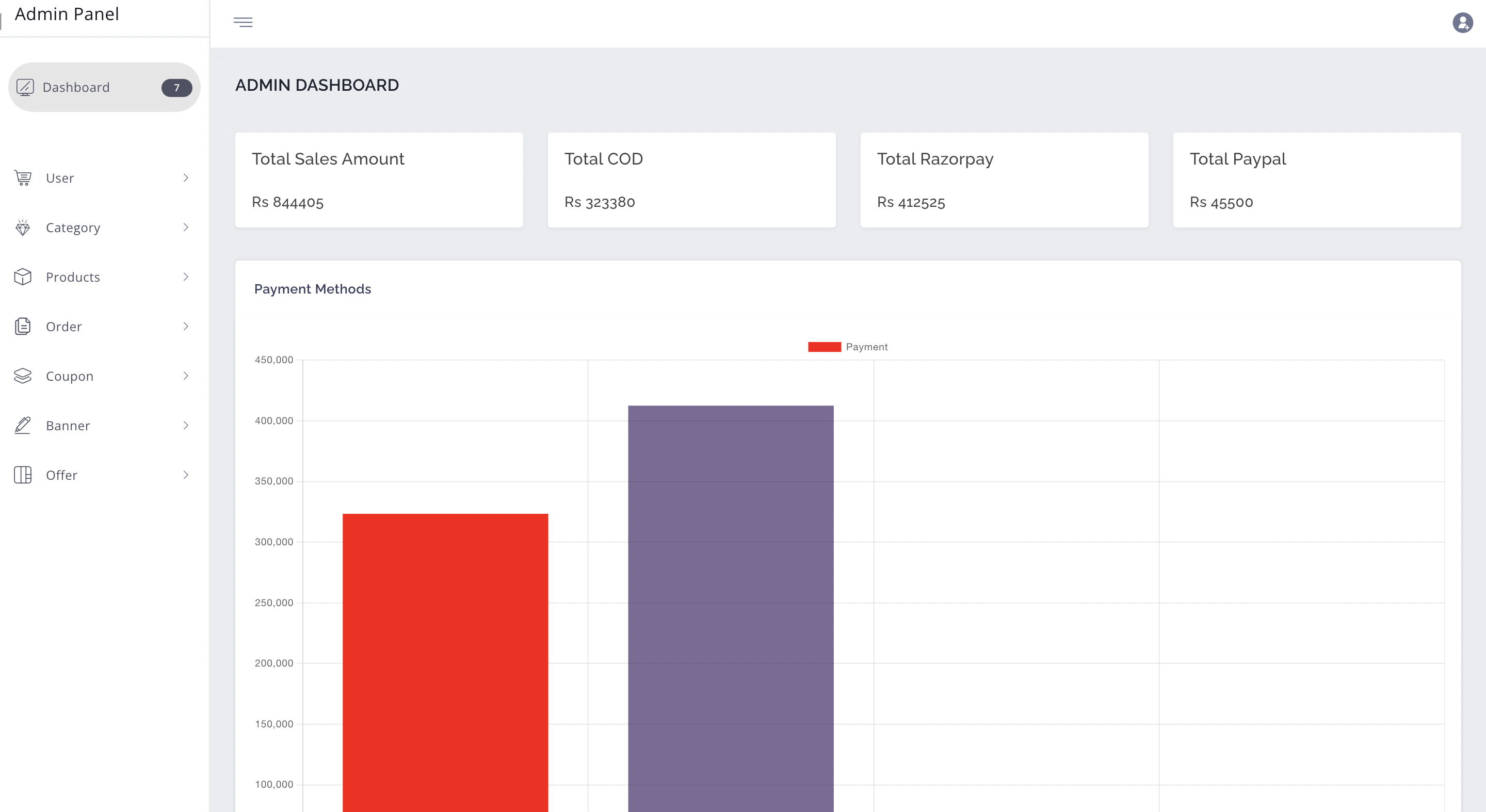Open the Order document icon
Viewport: 1486px width, 812px height.
[x=23, y=327]
